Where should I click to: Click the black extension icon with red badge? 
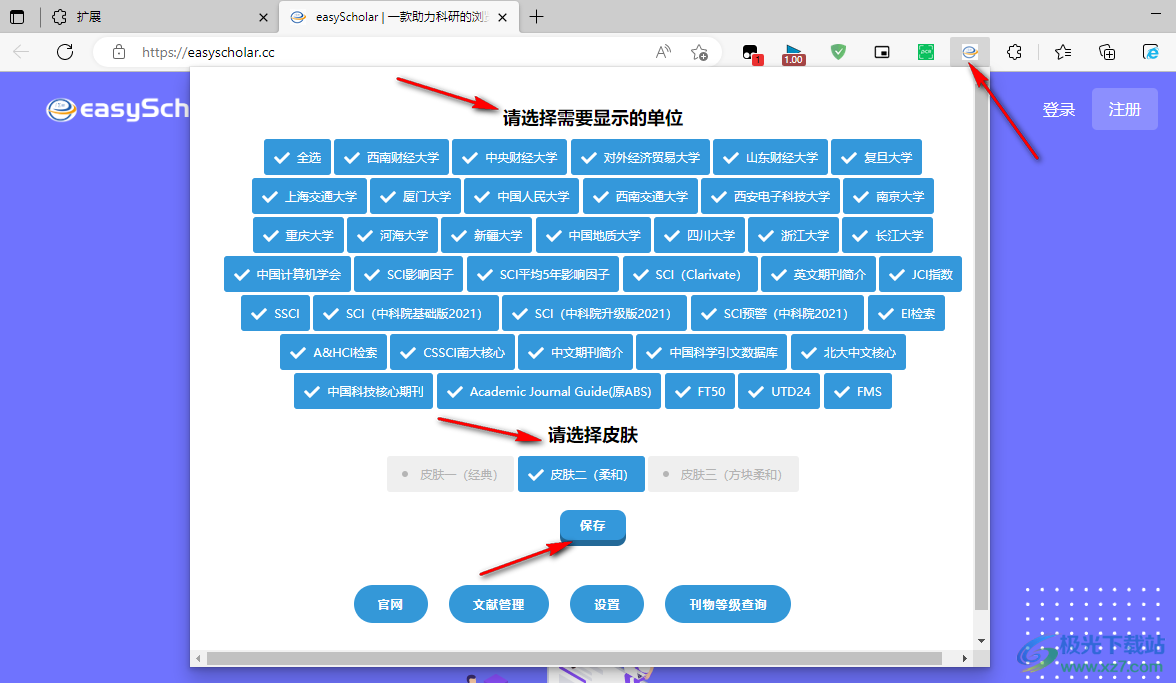click(x=751, y=53)
